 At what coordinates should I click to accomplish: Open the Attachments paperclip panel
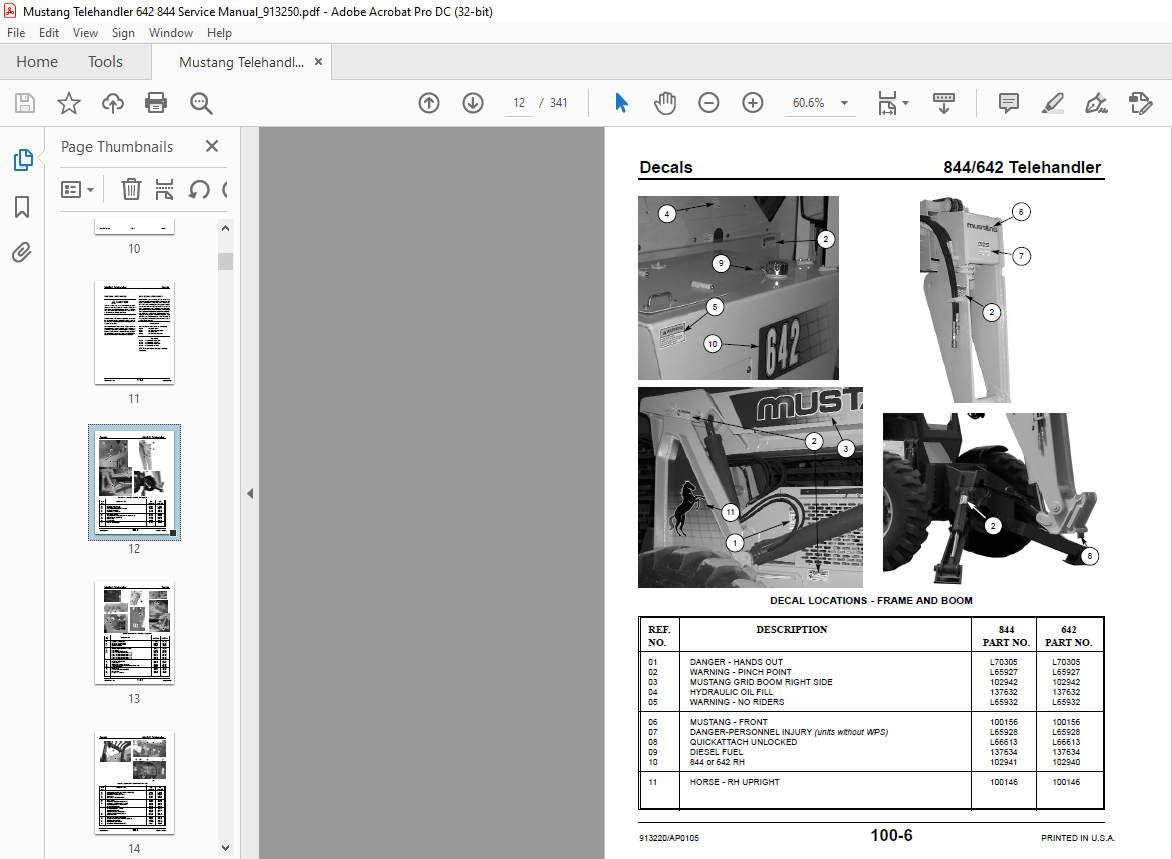[x=22, y=253]
